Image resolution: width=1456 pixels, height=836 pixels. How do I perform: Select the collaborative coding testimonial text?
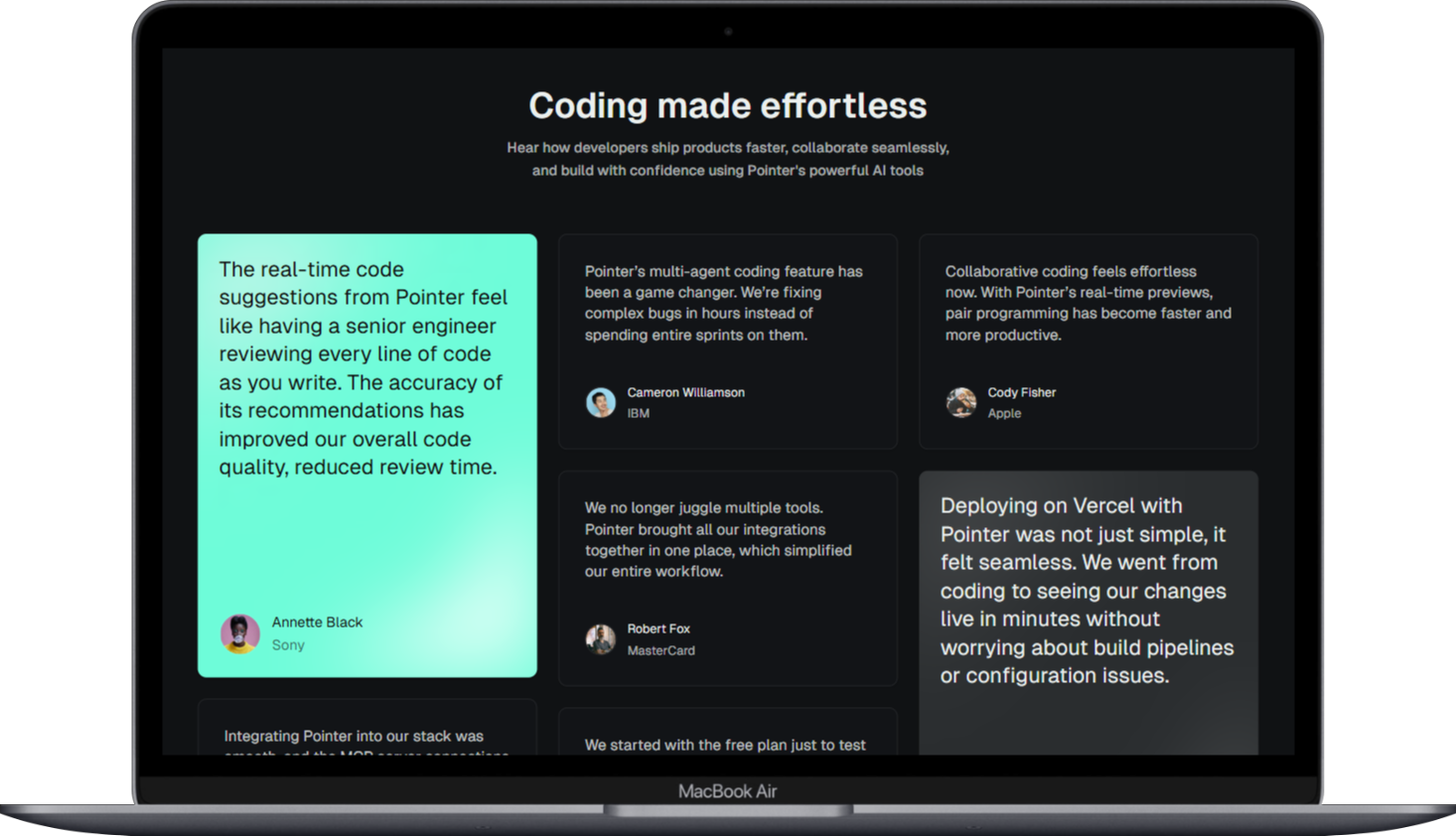pos(1088,303)
